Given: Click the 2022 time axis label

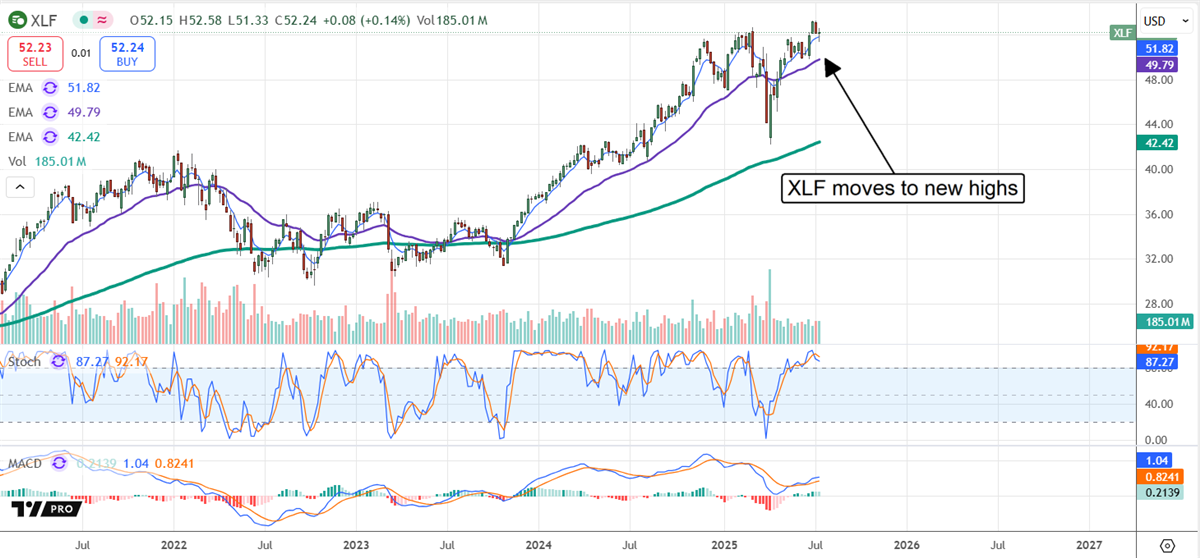Looking at the screenshot, I should 173,546.
